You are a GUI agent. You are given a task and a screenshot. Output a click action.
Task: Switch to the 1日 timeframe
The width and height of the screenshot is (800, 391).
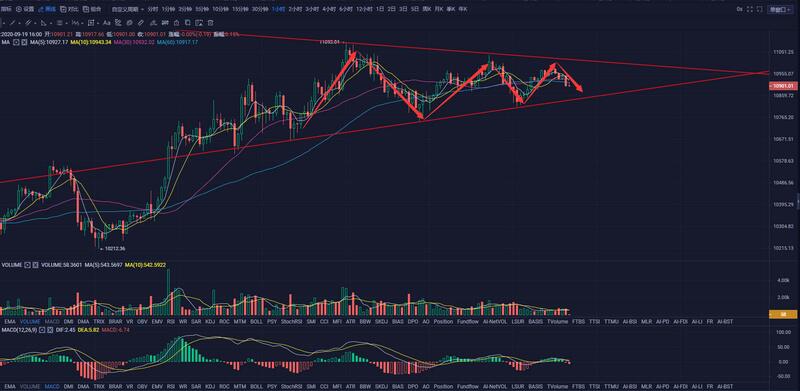coord(380,9)
